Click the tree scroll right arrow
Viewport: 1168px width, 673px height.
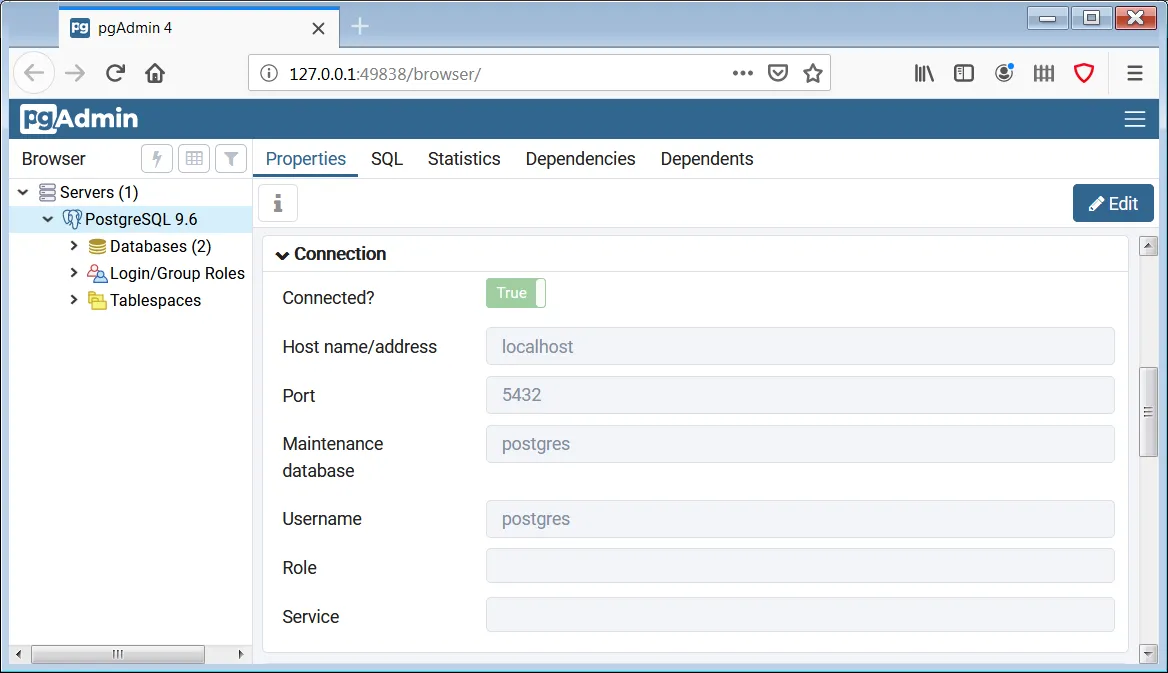pos(240,654)
